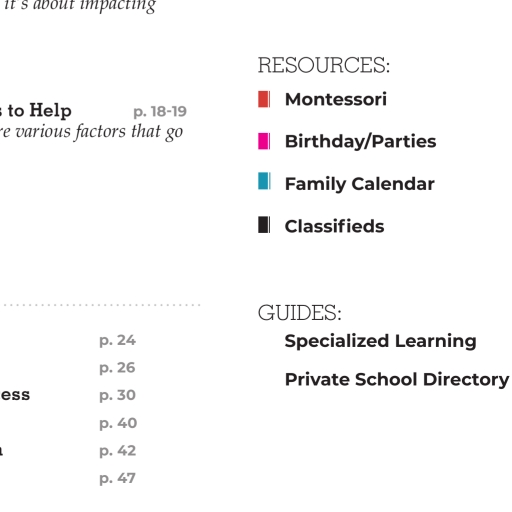Jump to page 26 entry
Image resolution: width=512 pixels, height=512 pixels.
[117, 368]
